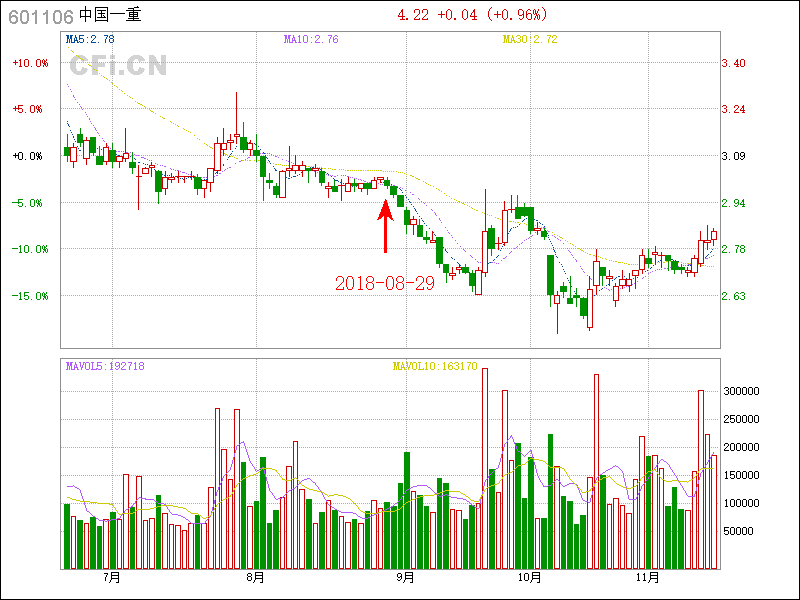
Task: Select the MA30:2.72 indicator label
Action: [530, 39]
